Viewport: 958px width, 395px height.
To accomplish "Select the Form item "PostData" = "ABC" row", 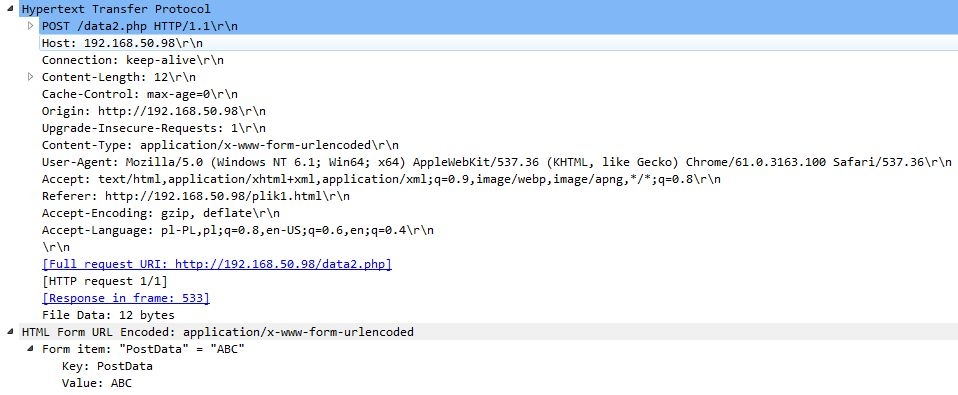I will click(143, 349).
